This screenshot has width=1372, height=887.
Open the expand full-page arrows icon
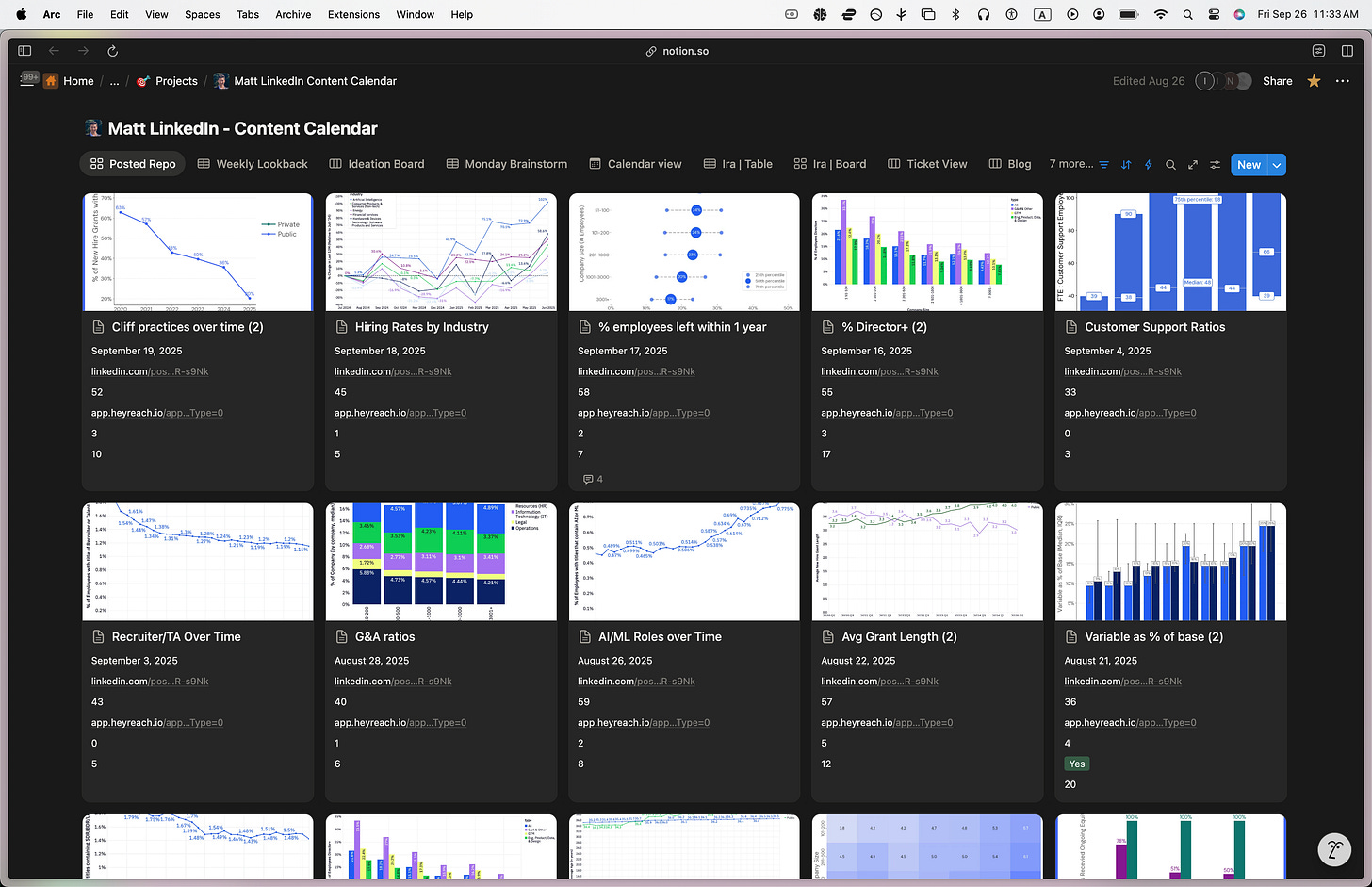1193,164
